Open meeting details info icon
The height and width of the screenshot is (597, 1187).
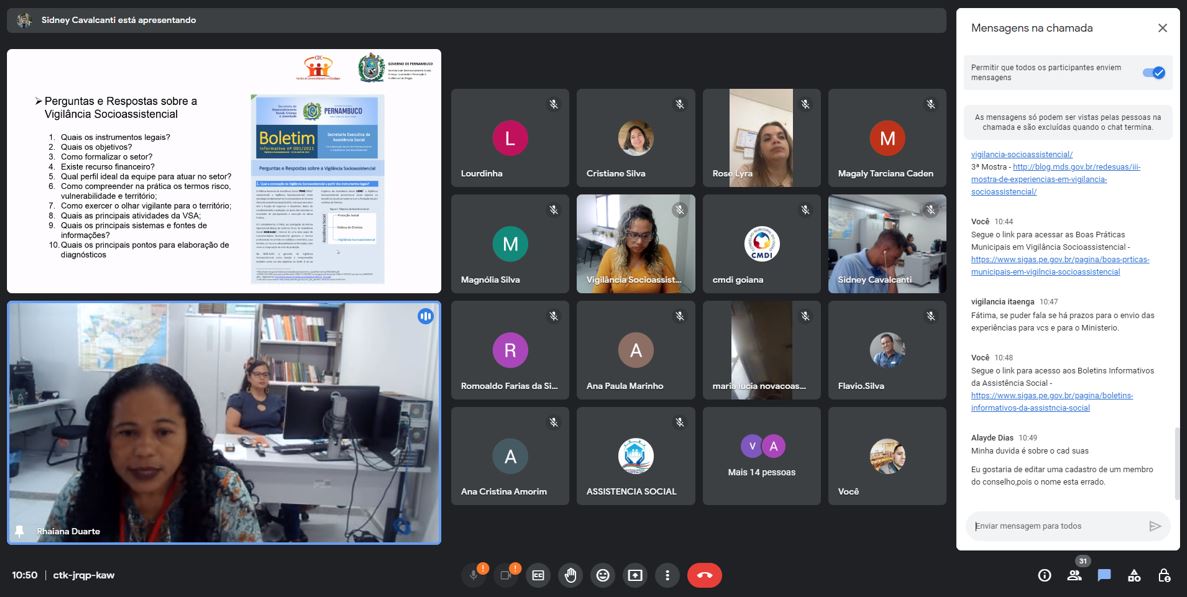tap(1044, 575)
